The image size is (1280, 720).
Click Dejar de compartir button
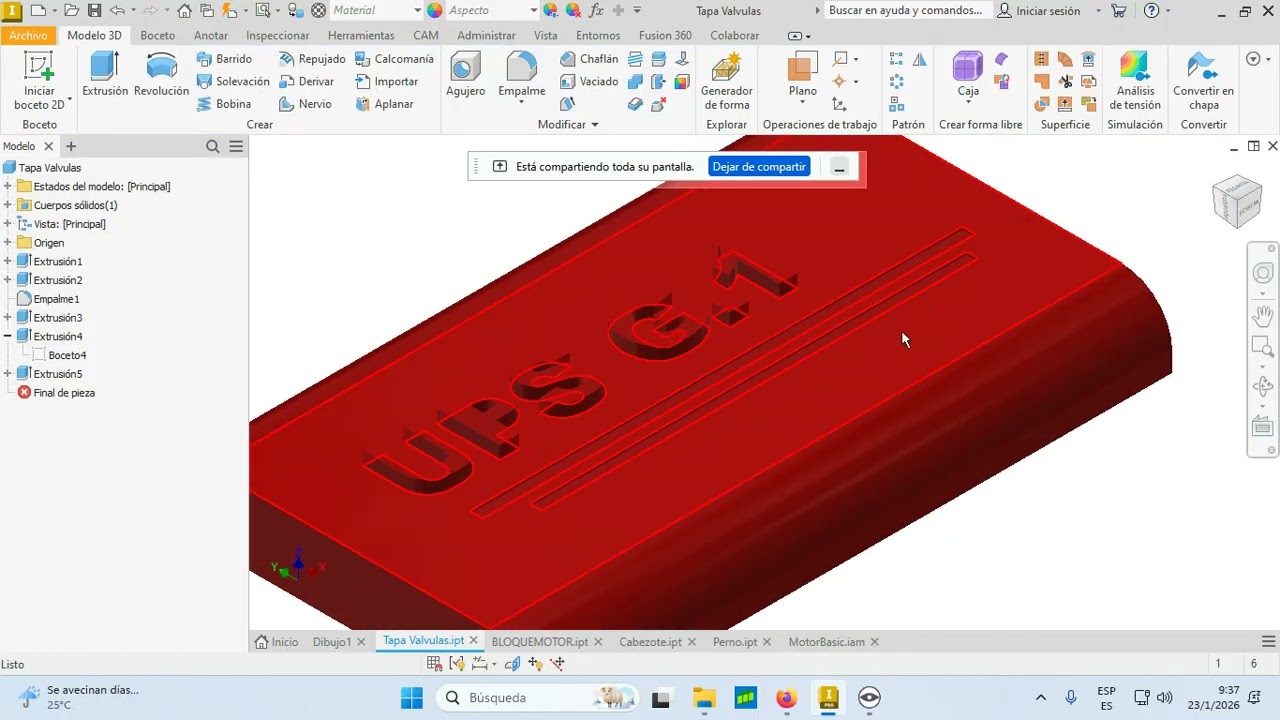point(759,167)
